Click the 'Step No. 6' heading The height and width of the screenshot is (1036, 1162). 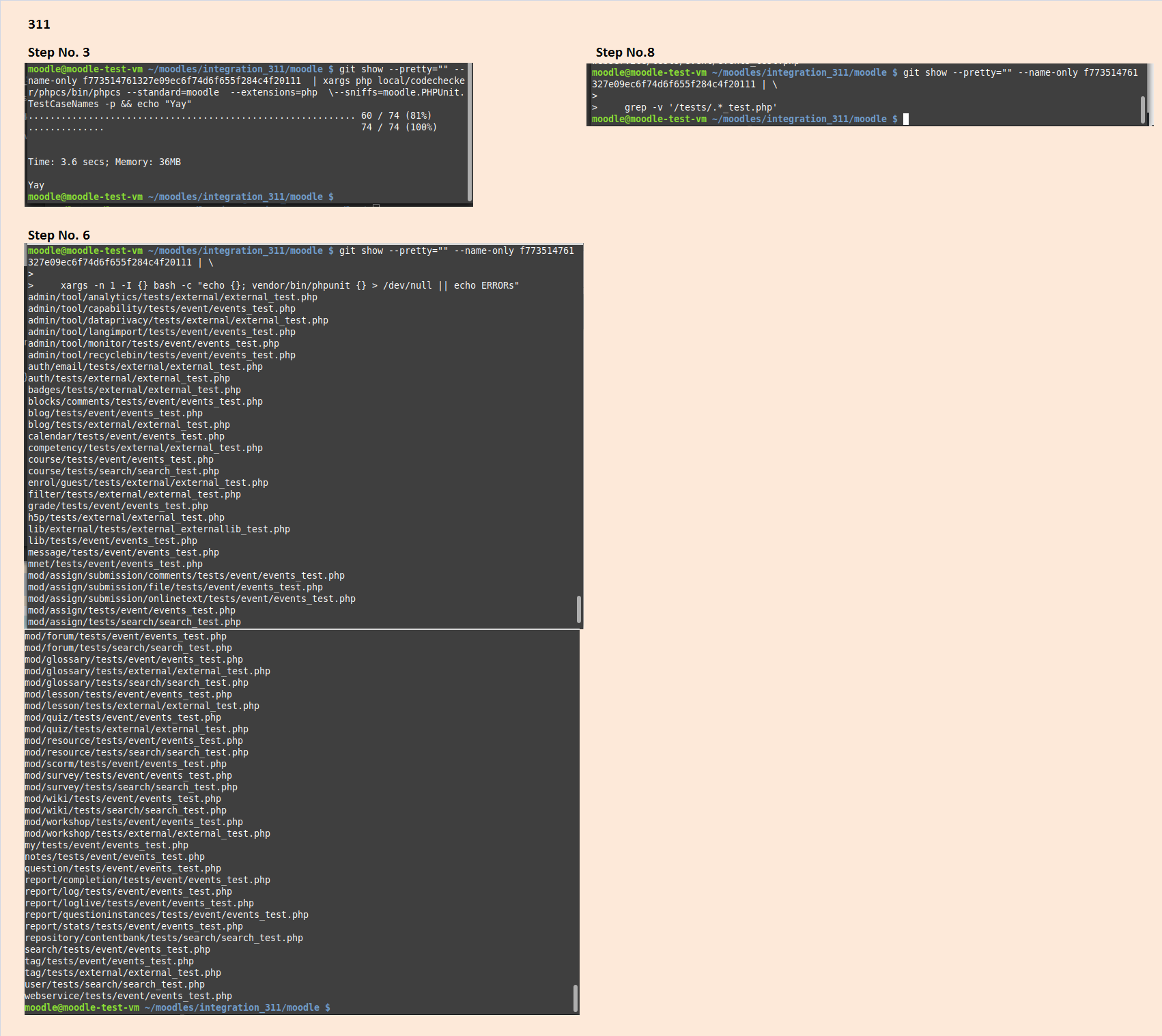[x=59, y=235]
